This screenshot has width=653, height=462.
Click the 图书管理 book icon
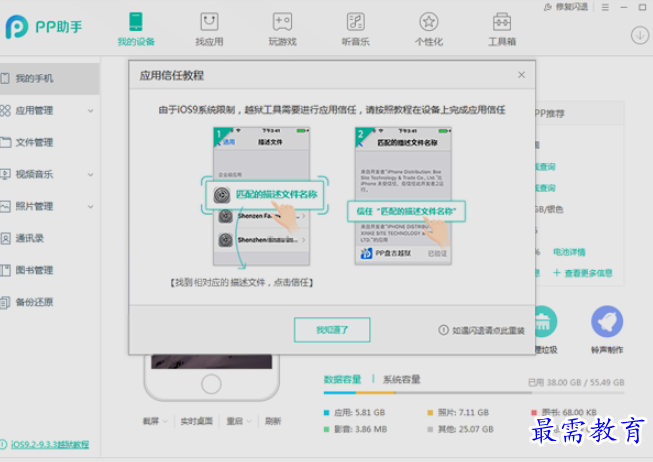[5, 270]
